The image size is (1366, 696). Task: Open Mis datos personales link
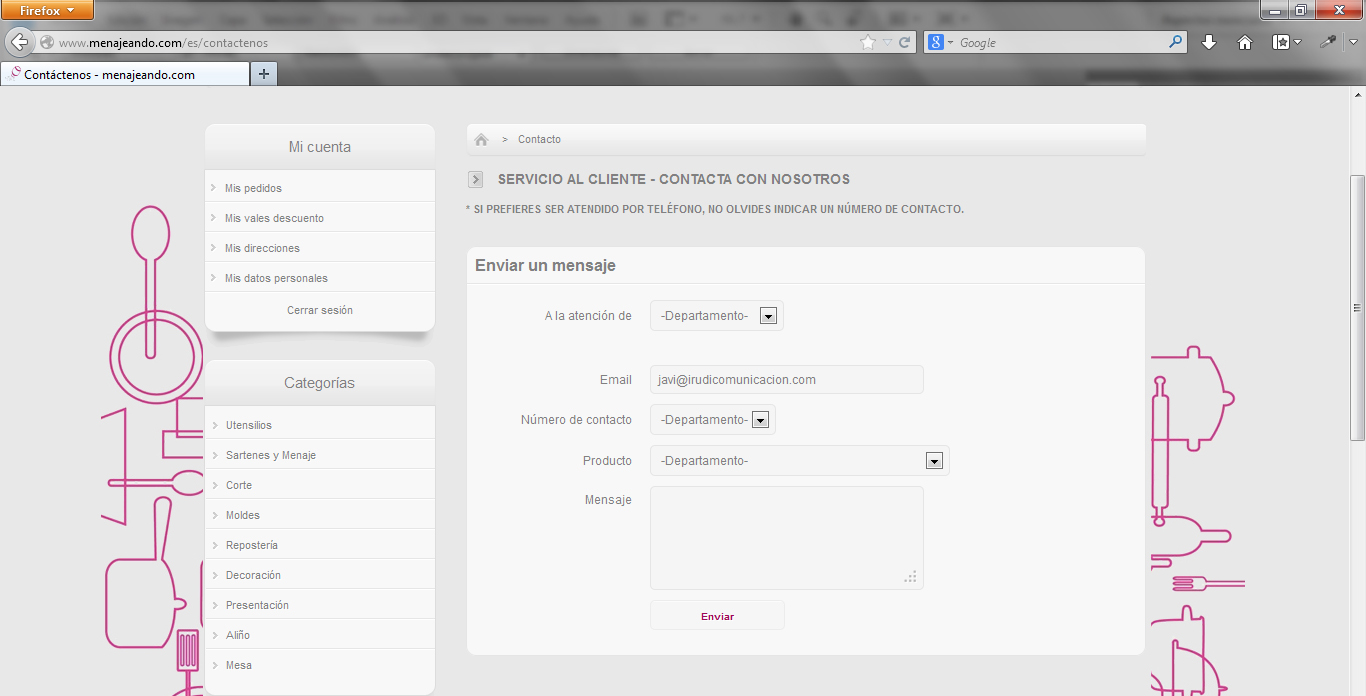click(276, 278)
